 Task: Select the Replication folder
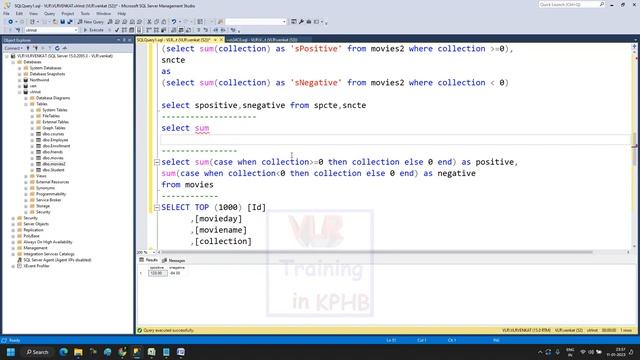33,230
